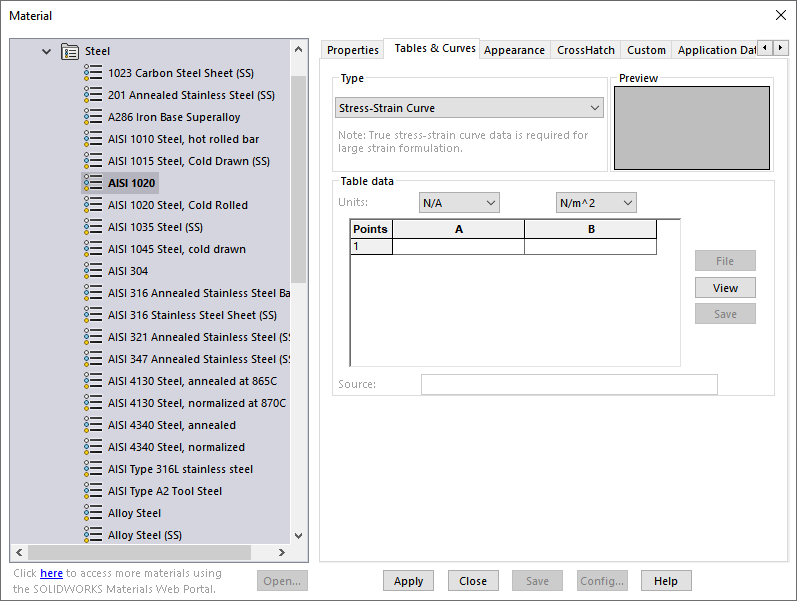The height and width of the screenshot is (601, 797).
Task: Click icon beside A286 Iron Base Superalloy
Action: click(93, 117)
